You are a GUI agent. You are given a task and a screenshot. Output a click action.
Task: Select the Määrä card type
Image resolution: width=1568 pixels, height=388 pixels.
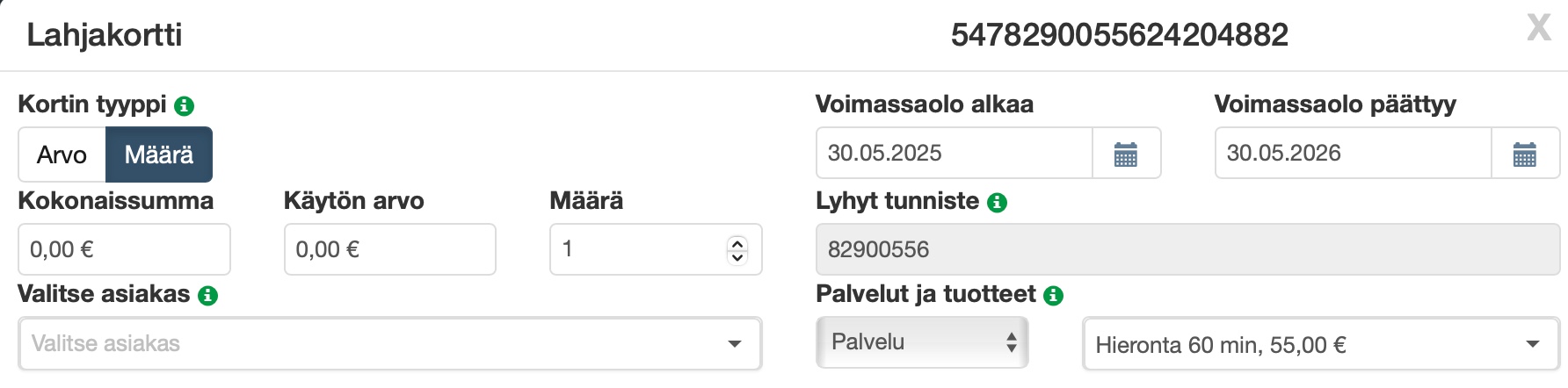tap(159, 154)
